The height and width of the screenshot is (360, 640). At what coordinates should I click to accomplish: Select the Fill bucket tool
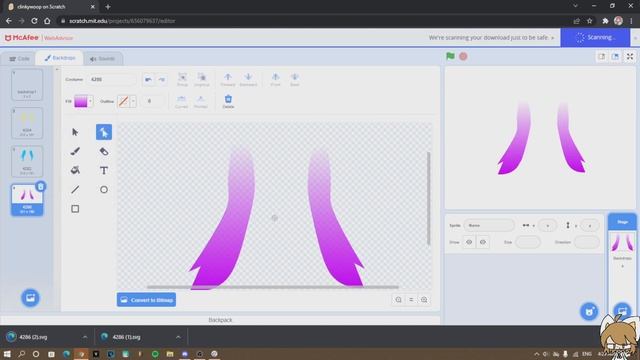[75, 170]
